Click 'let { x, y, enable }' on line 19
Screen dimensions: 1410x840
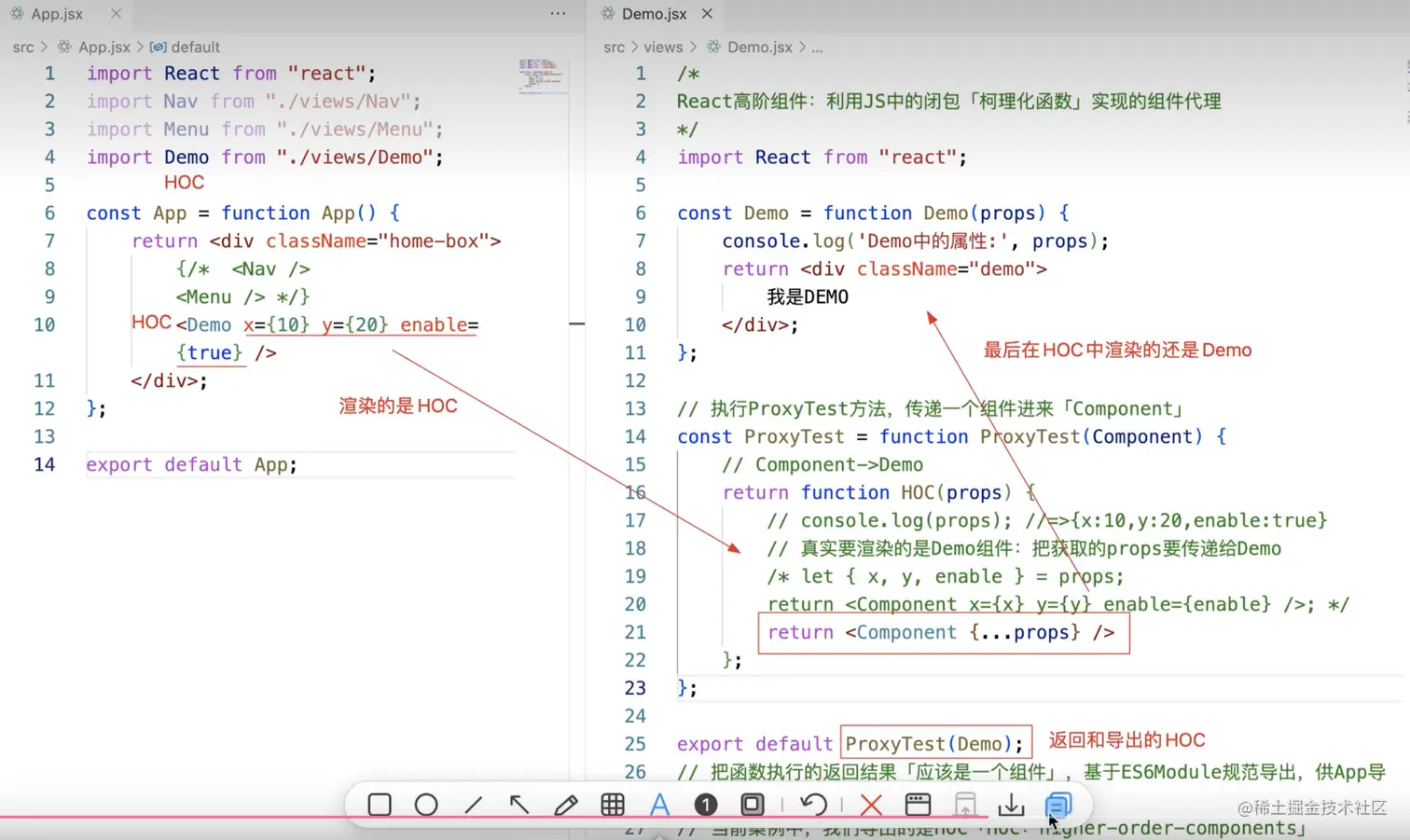[912, 576]
